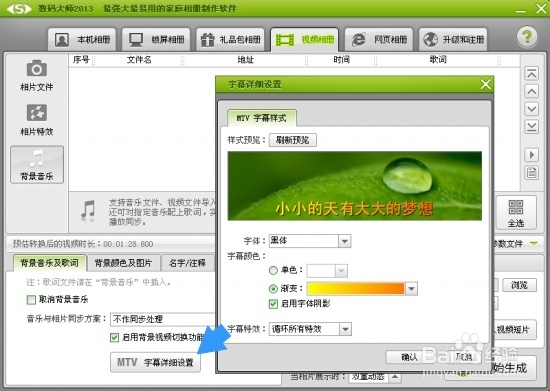
Task: Open the 相片文件 camera icon
Action: 36,75
